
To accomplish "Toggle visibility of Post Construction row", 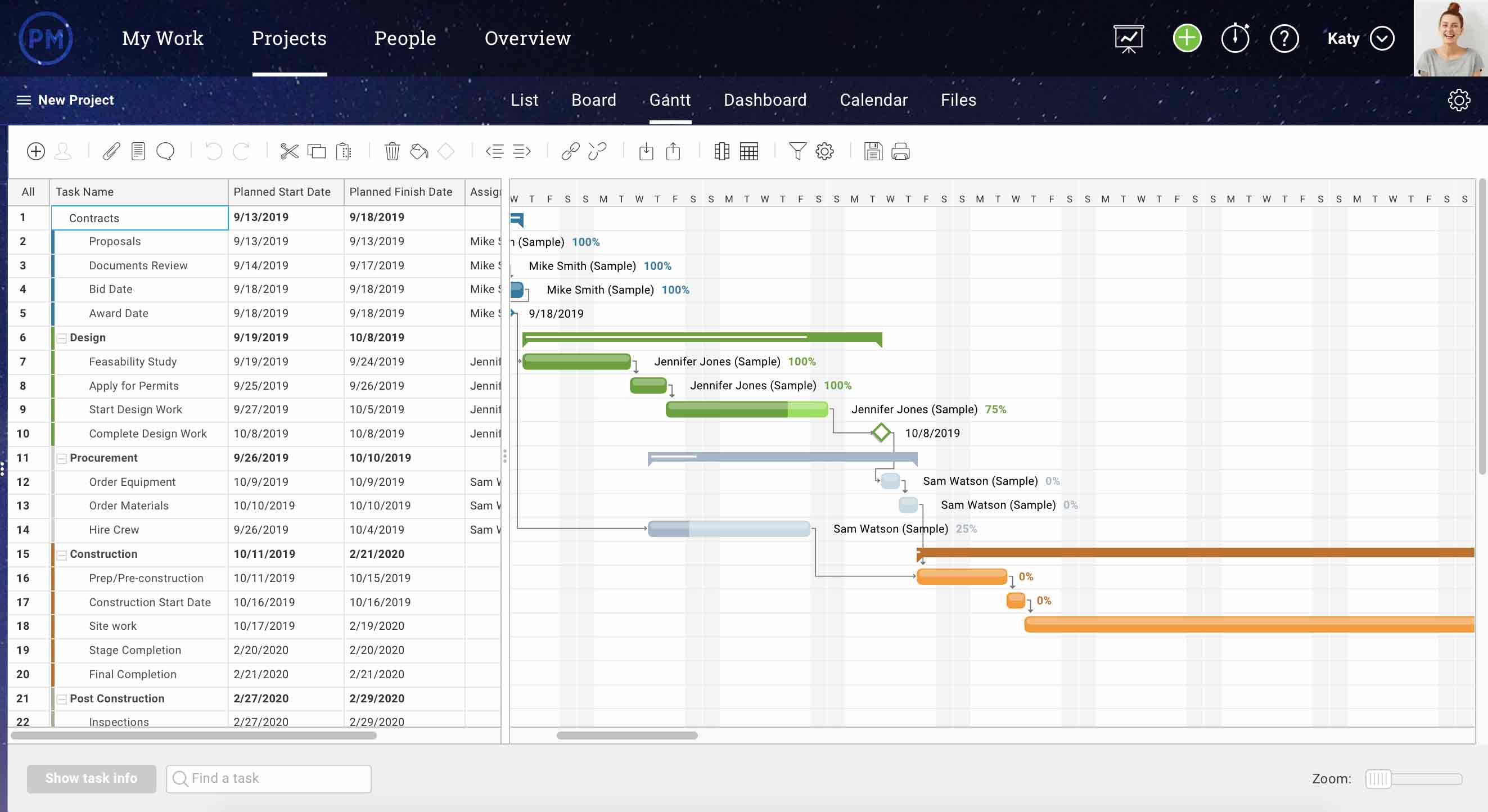I will pyautogui.click(x=62, y=698).
